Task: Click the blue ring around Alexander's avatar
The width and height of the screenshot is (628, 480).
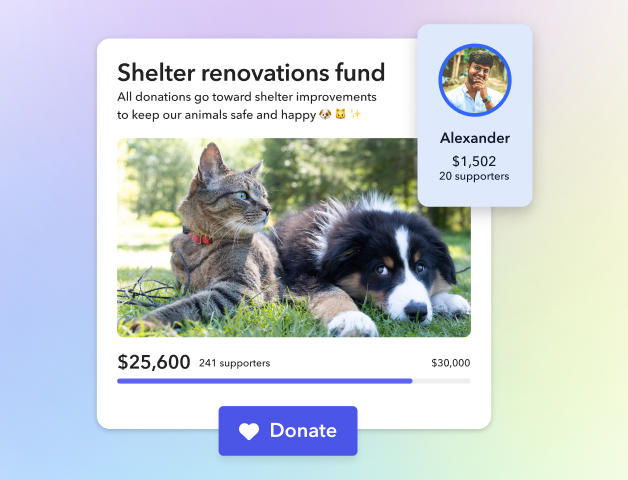Action: click(x=475, y=45)
